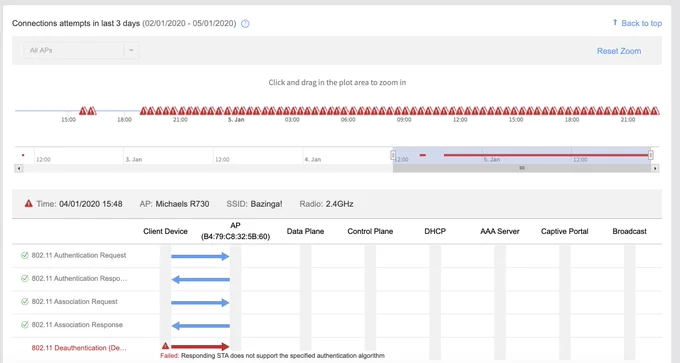Click the Broadcast column header
Screen dimensions: 680x363
coord(629,231)
